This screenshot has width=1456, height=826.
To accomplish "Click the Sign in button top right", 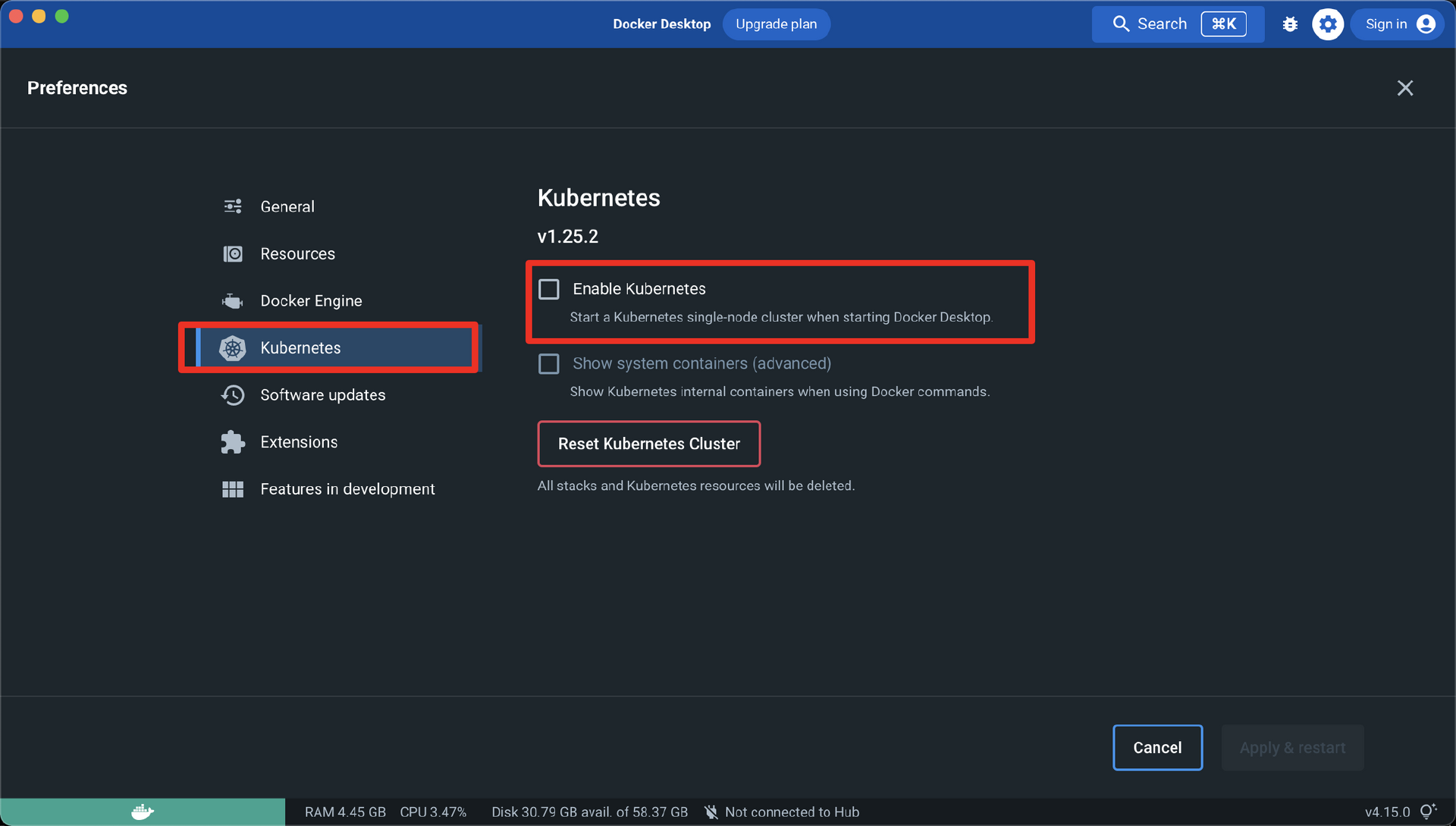I will click(x=1397, y=23).
